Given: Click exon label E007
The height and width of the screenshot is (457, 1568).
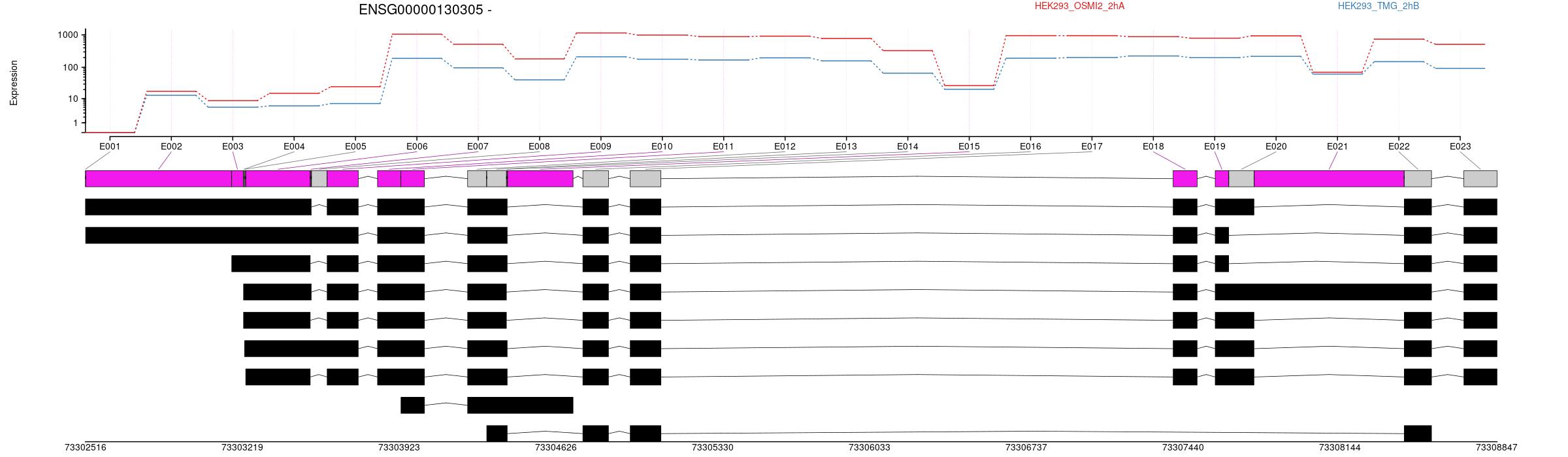Looking at the screenshot, I should click(x=478, y=146).
